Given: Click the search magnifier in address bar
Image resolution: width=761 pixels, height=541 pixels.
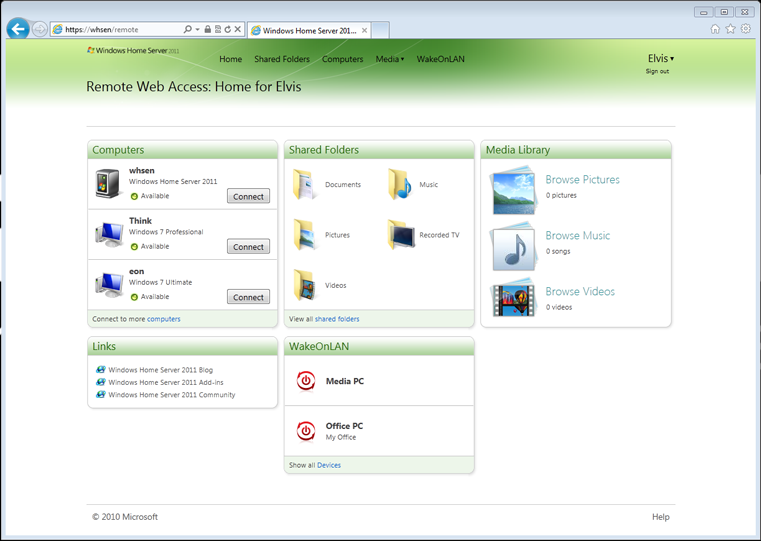Looking at the screenshot, I should pyautogui.click(x=187, y=30).
